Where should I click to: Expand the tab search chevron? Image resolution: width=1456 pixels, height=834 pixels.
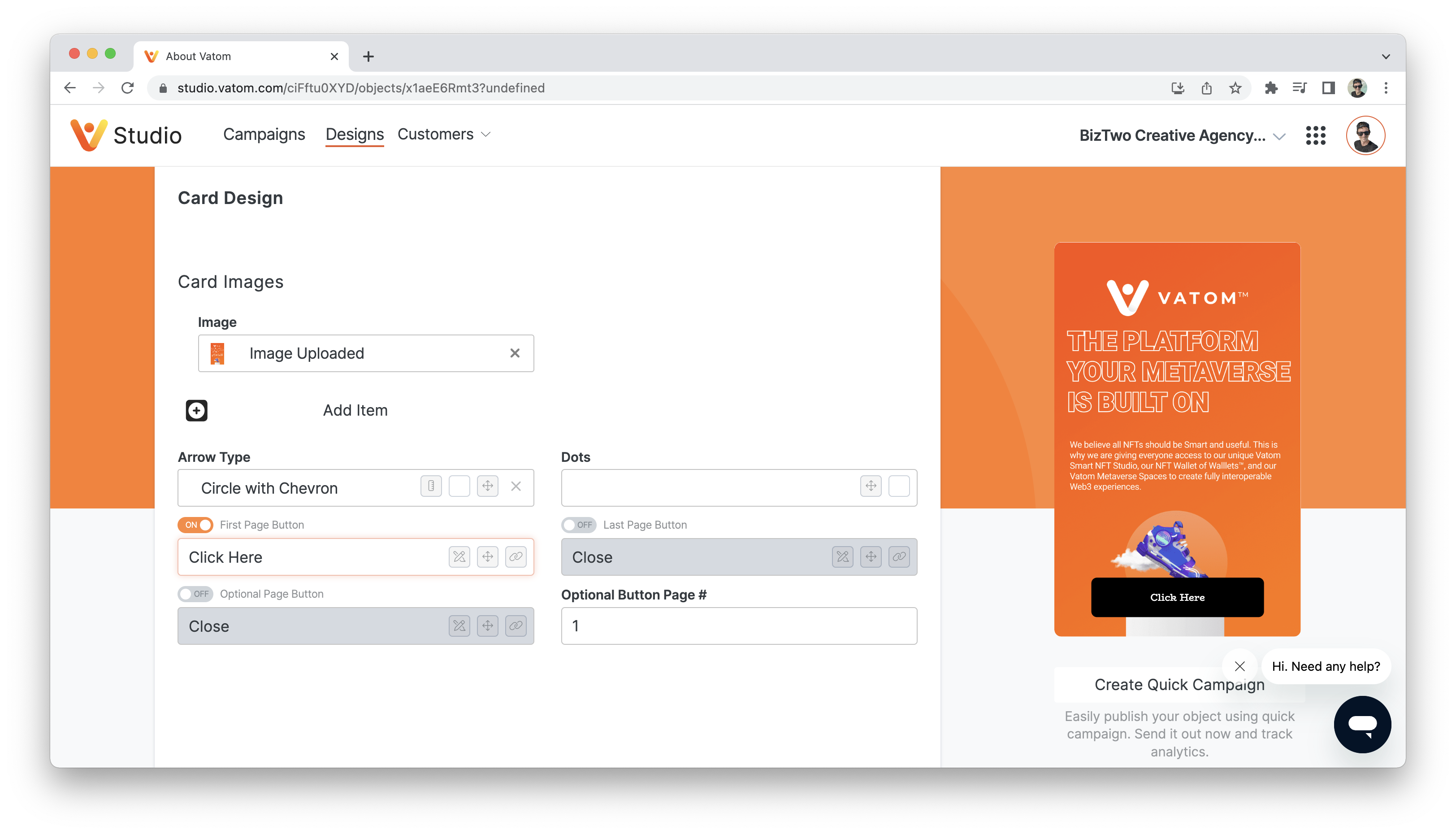tap(1386, 56)
